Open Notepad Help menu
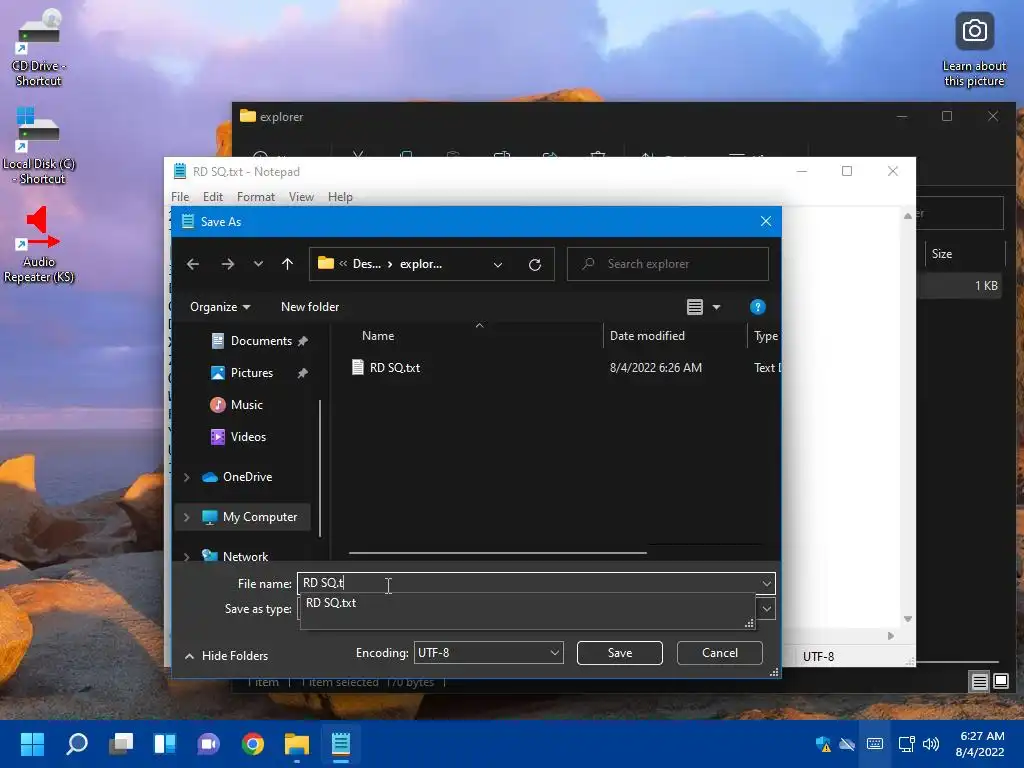1024x768 pixels. pos(340,197)
